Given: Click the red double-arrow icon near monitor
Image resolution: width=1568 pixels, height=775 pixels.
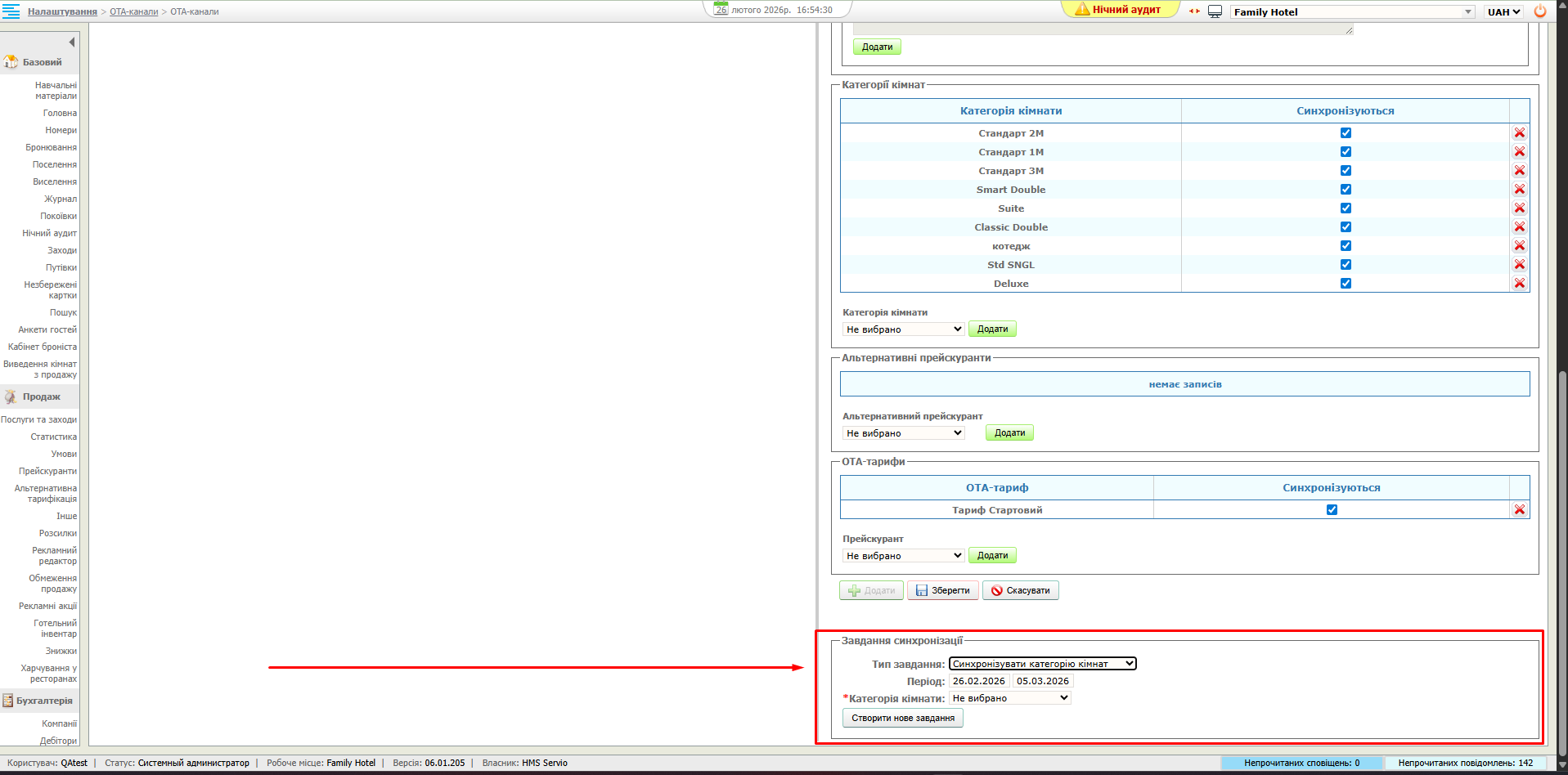Looking at the screenshot, I should [1194, 11].
